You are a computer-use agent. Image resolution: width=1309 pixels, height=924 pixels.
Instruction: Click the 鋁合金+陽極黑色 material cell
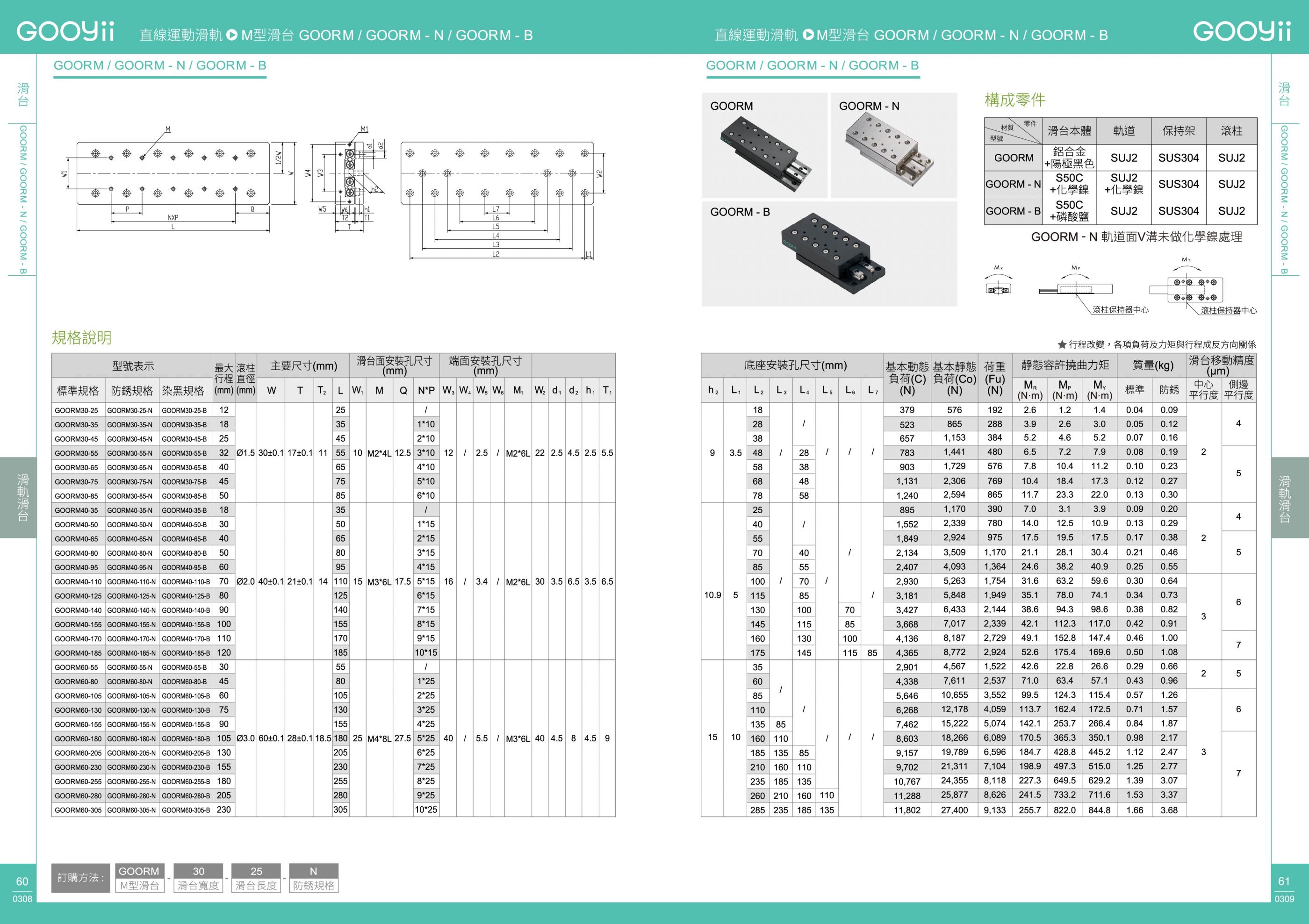click(x=1069, y=158)
